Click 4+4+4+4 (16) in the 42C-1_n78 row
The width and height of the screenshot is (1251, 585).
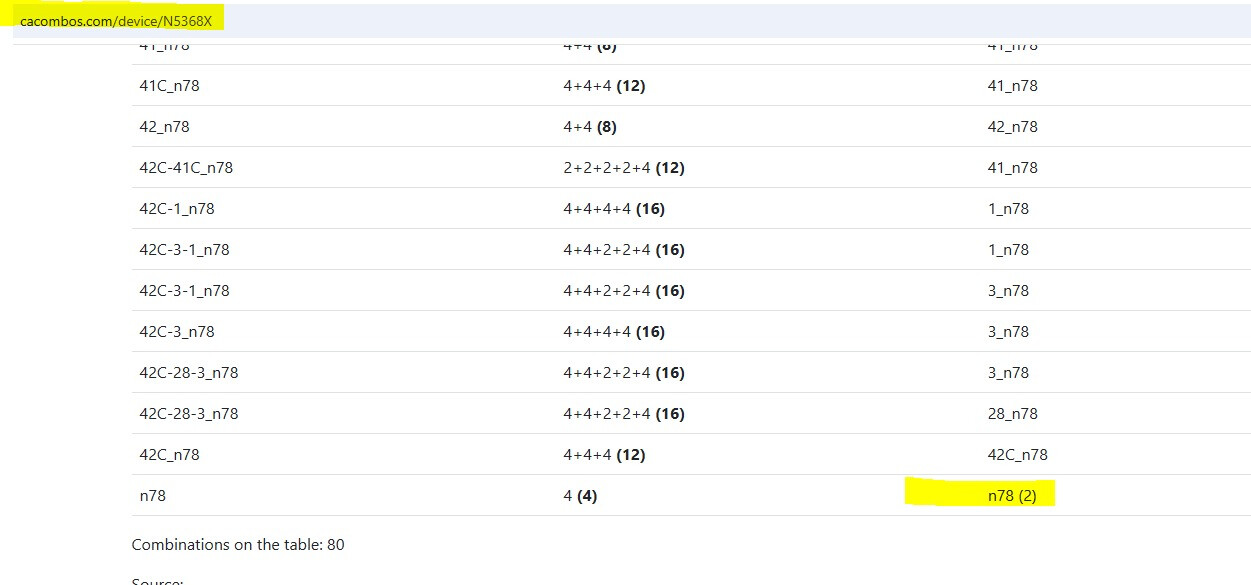[x=613, y=209]
